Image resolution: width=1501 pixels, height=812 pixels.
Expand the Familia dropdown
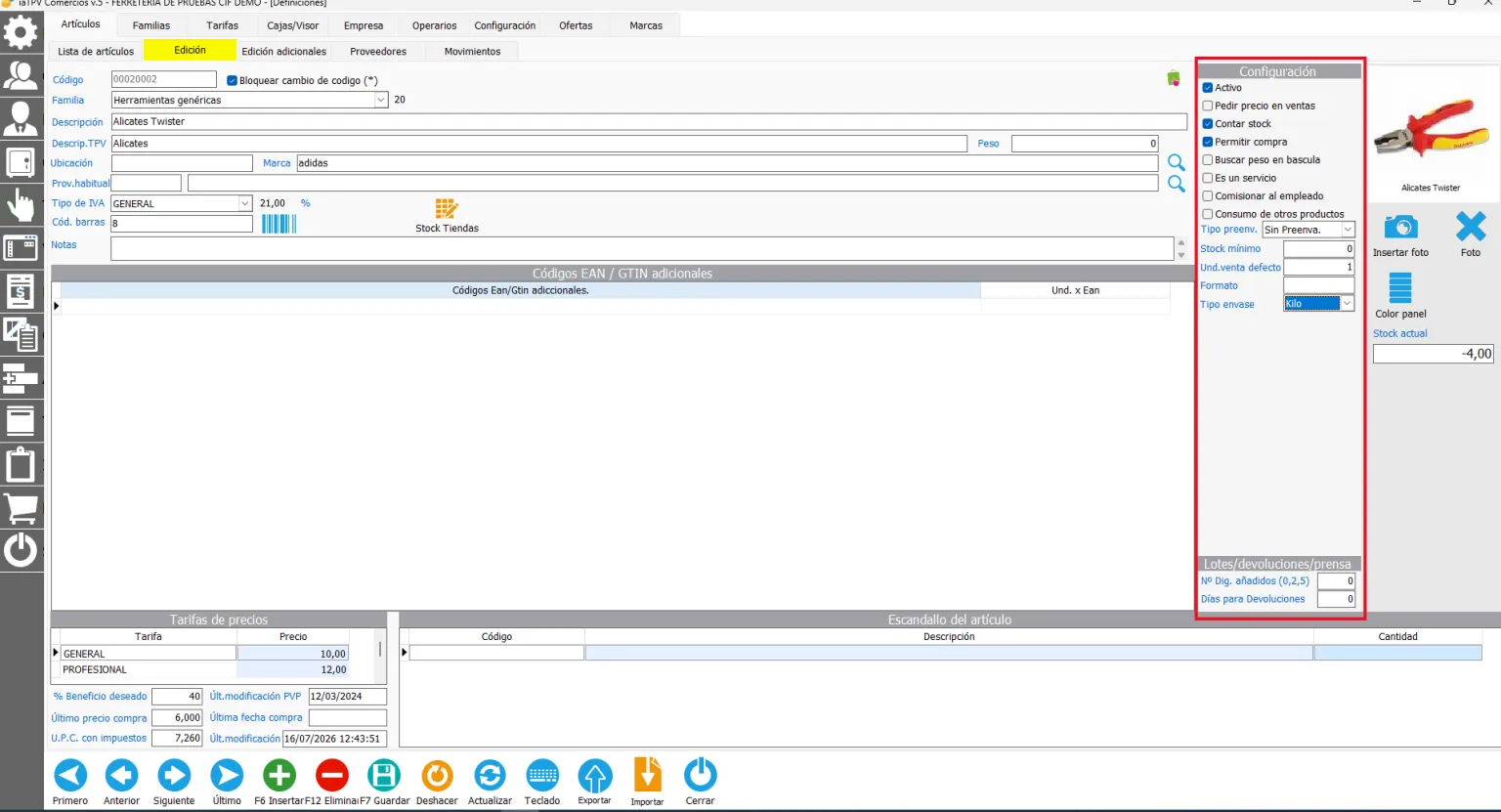(x=381, y=100)
